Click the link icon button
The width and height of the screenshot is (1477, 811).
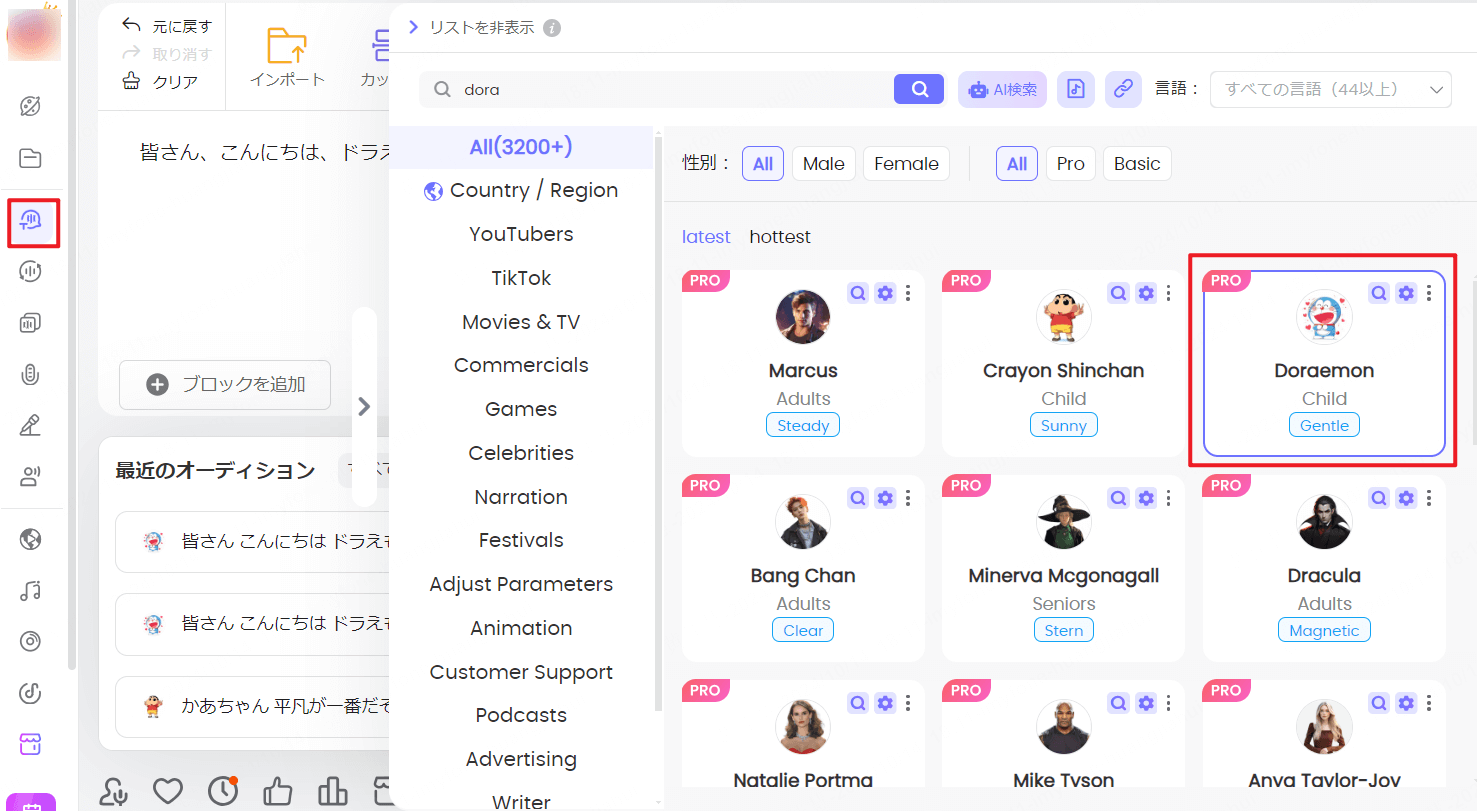click(x=1123, y=89)
